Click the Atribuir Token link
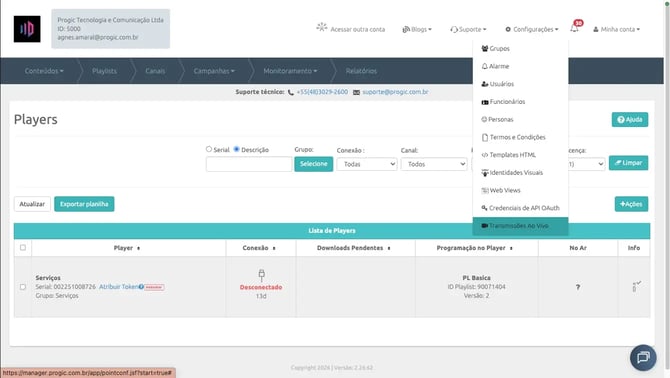The height and width of the screenshot is (378, 670). (x=118, y=287)
